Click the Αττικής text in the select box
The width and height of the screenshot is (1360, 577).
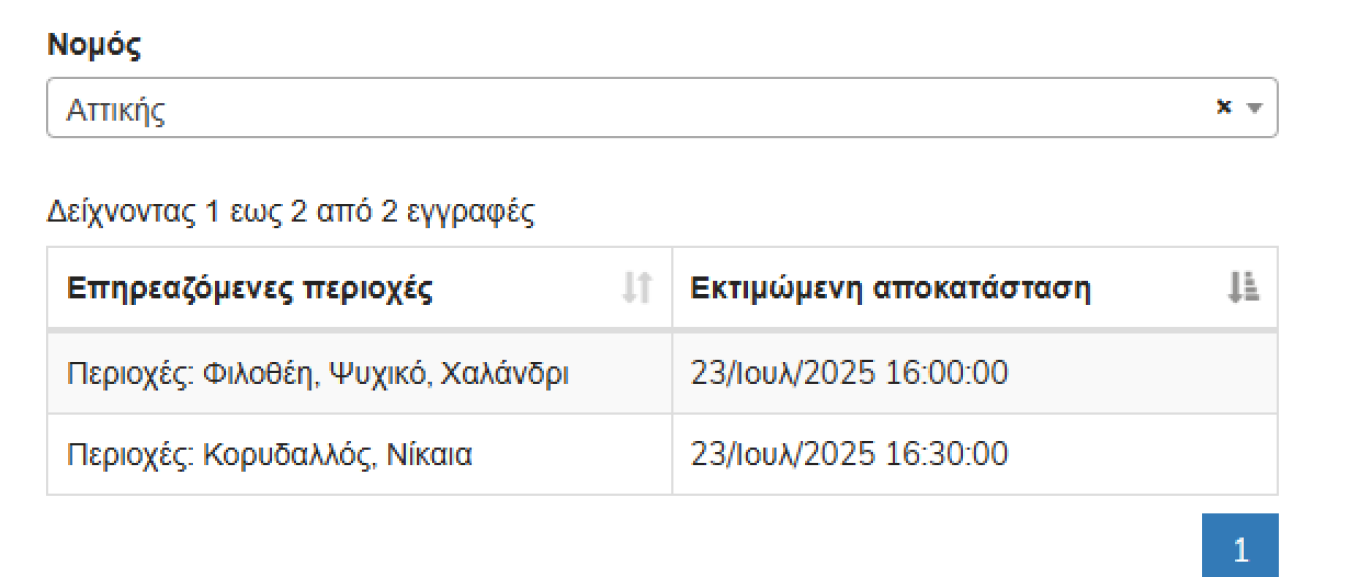click(x=115, y=109)
